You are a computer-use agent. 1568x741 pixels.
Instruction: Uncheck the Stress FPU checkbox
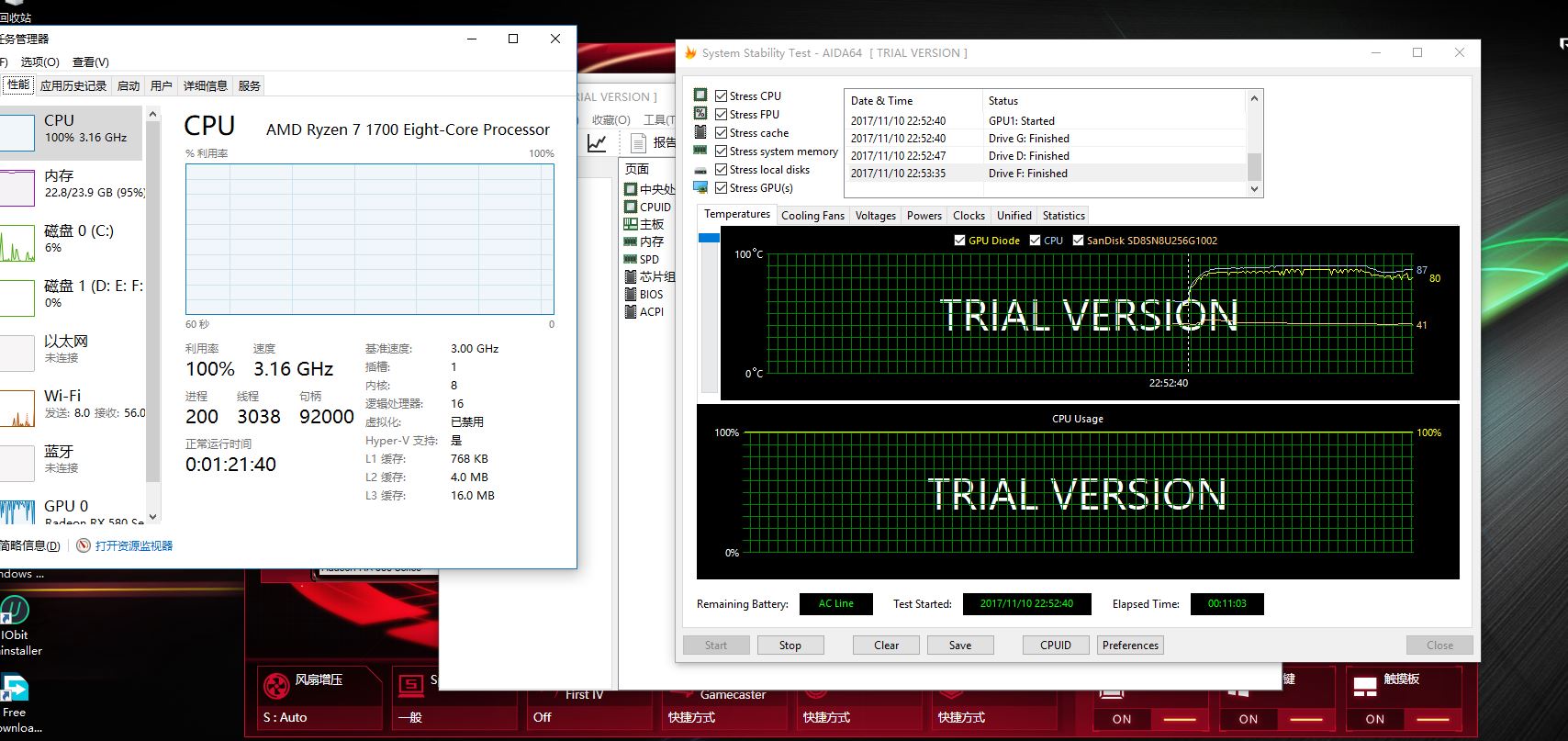coord(722,115)
